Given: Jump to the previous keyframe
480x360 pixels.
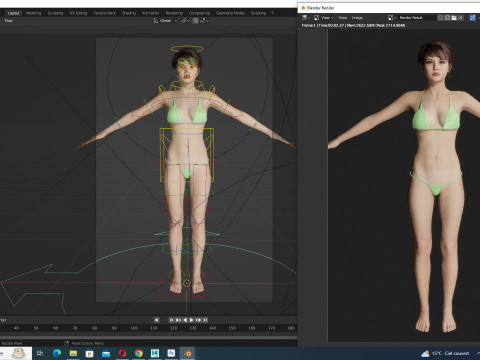Looking at the screenshot, I should coord(178,320).
